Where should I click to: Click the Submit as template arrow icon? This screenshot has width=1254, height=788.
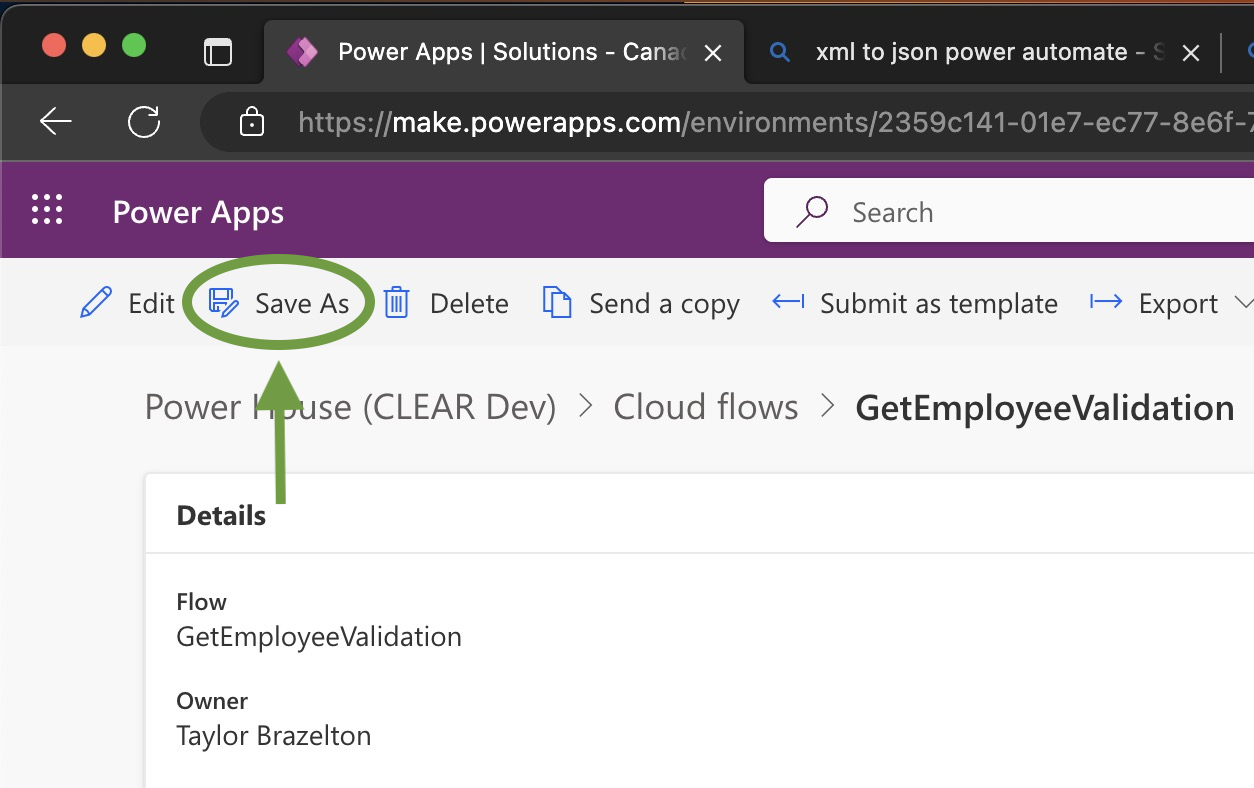pyautogui.click(x=789, y=302)
